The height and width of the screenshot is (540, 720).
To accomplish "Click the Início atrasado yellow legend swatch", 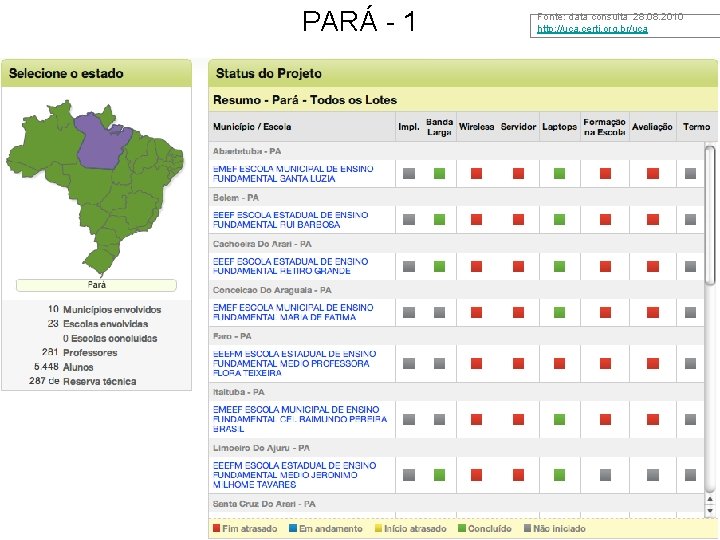I will [x=378, y=528].
